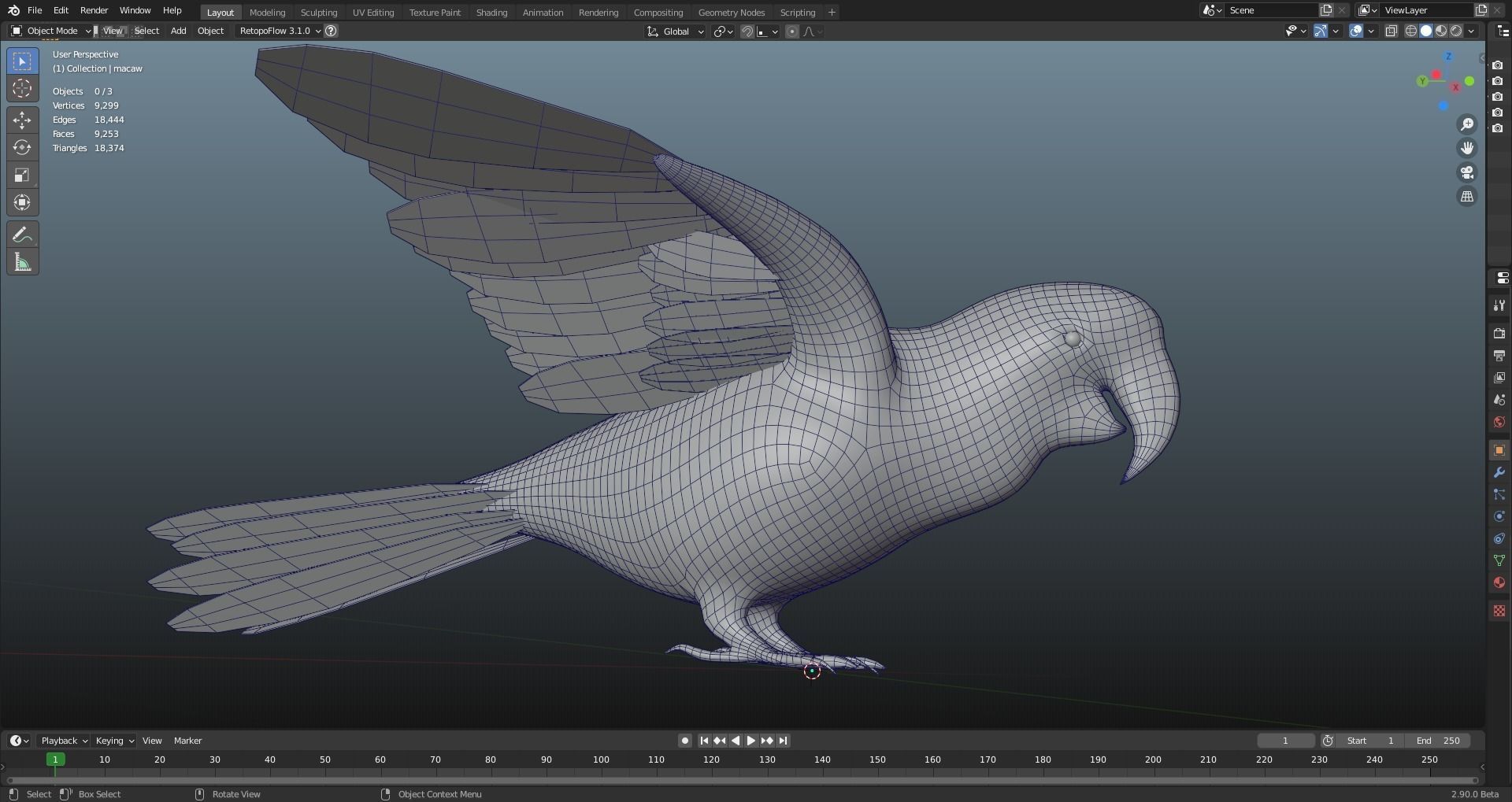Viewport: 1512px width, 802px height.
Task: Open the Scene properties tab
Action: pos(1499,400)
